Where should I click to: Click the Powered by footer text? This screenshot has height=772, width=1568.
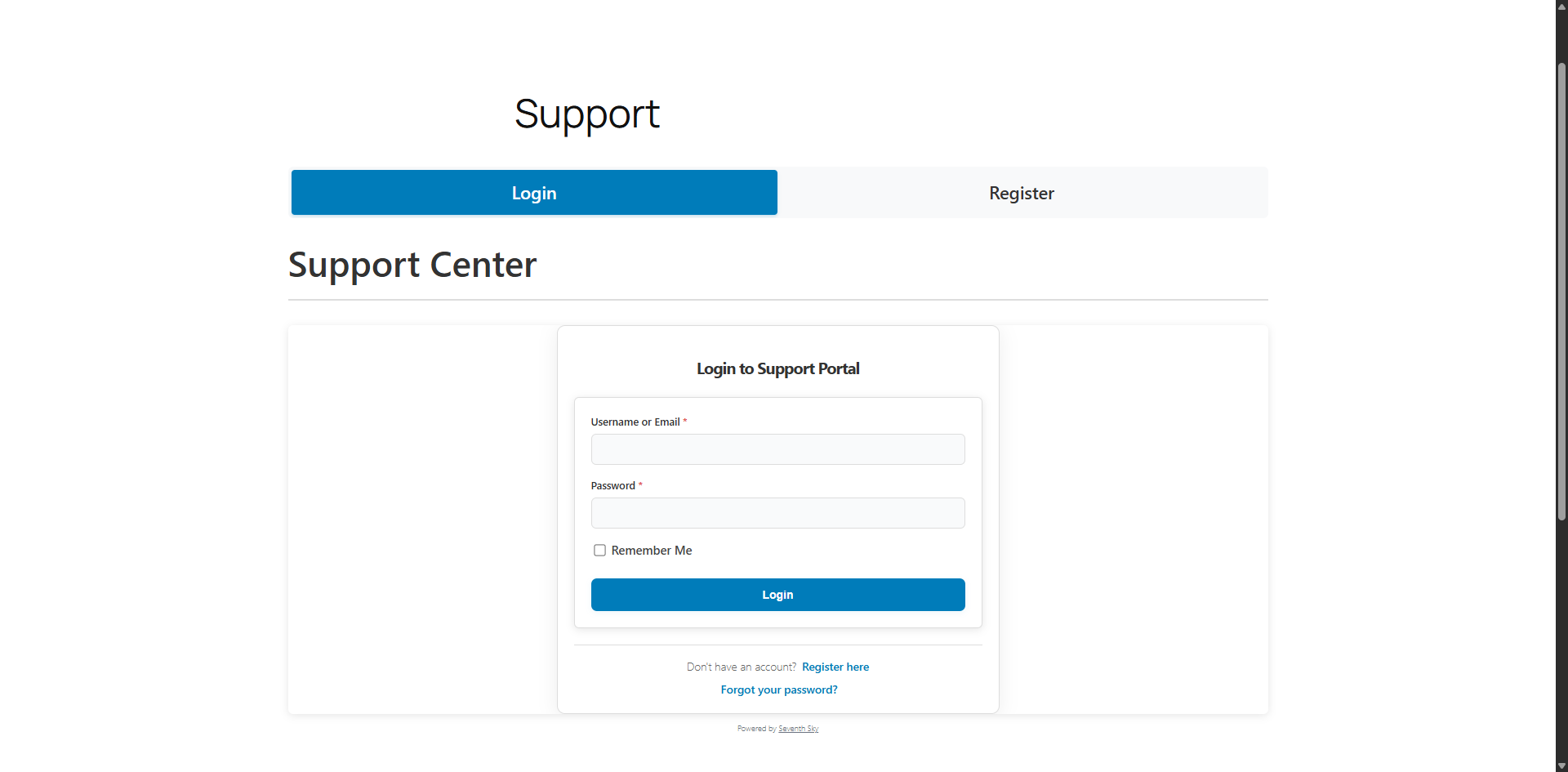[756, 729]
